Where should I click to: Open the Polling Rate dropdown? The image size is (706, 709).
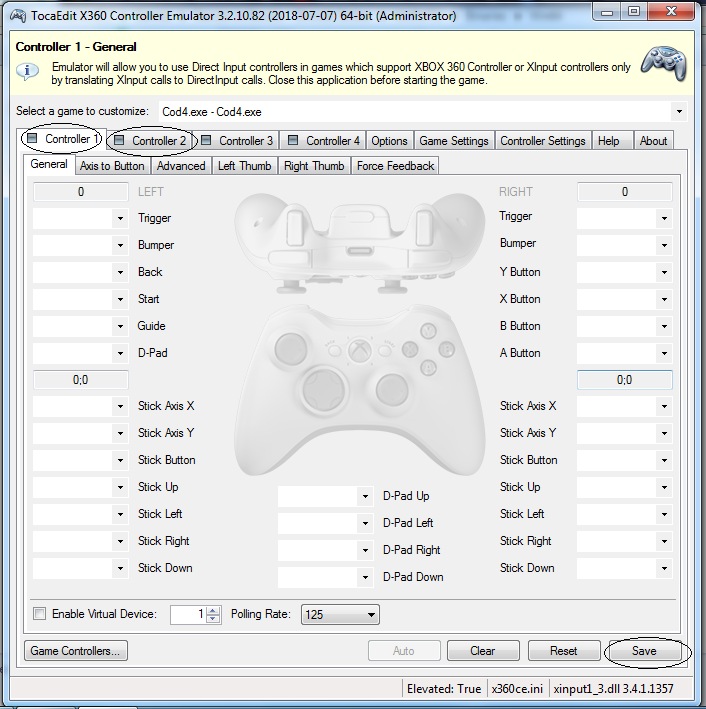[x=340, y=614]
